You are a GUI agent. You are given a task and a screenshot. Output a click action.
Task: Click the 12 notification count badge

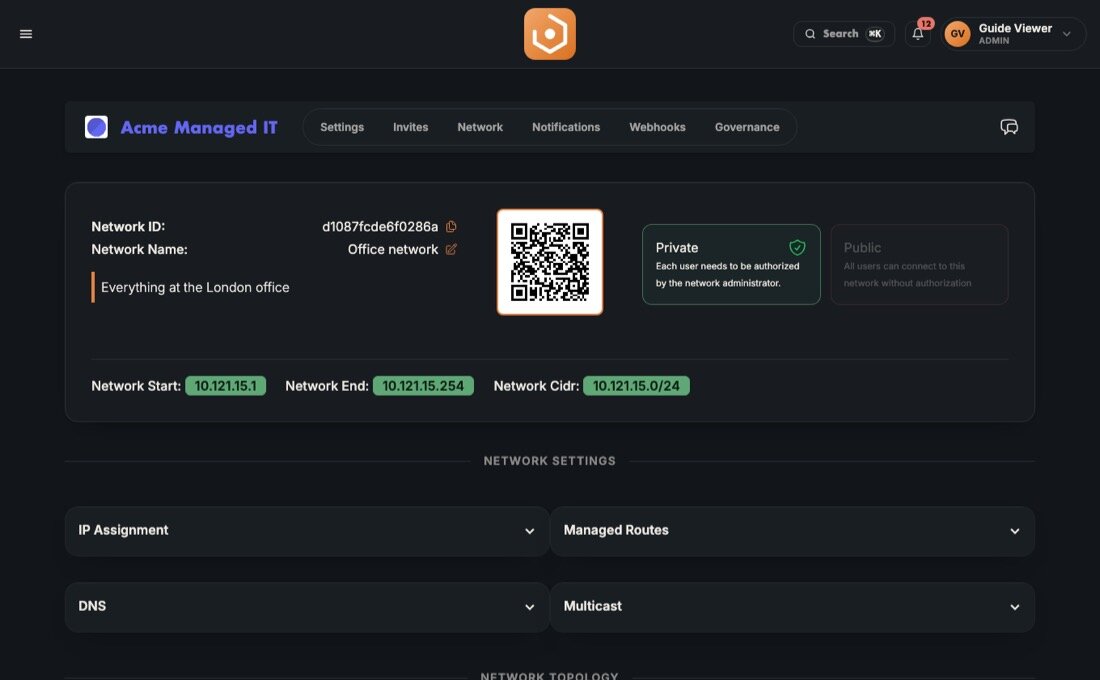point(926,24)
